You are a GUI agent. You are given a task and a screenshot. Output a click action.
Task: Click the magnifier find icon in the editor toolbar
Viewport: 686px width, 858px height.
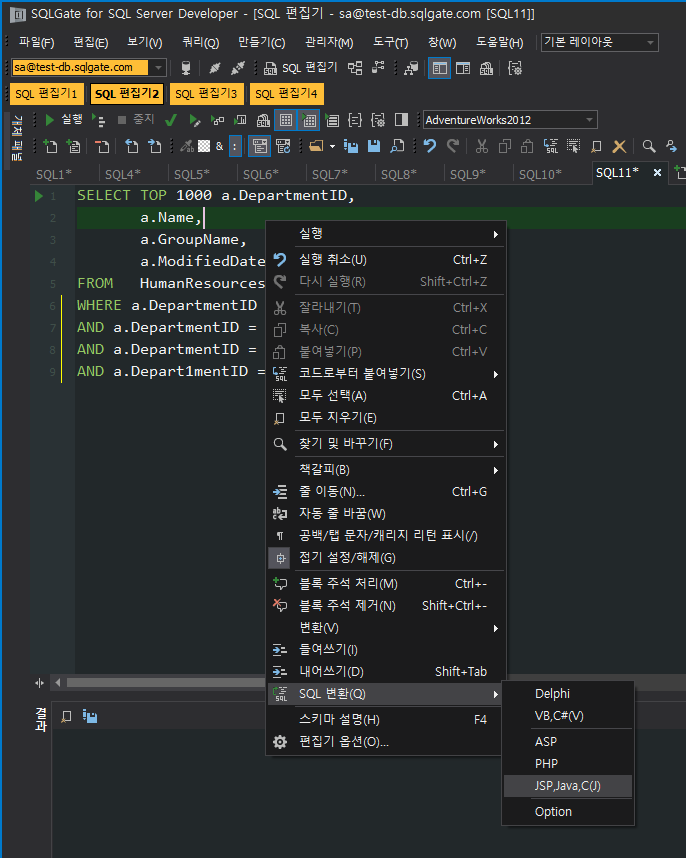(649, 146)
